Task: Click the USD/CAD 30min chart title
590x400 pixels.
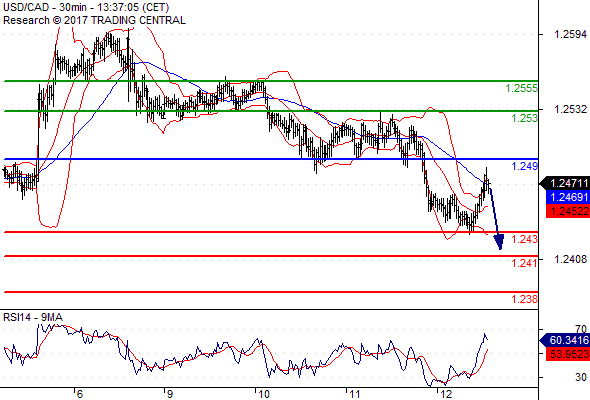Action: click(x=86, y=7)
